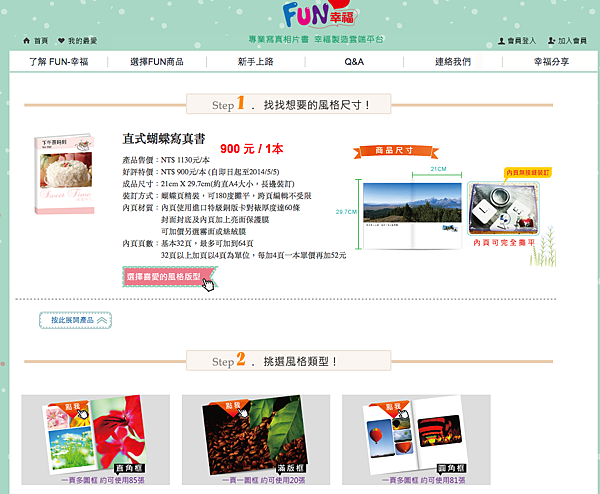Viewport: 600px width, 494px height.
Task: Click the heart icon beside 我的最愛
Action: (61, 41)
